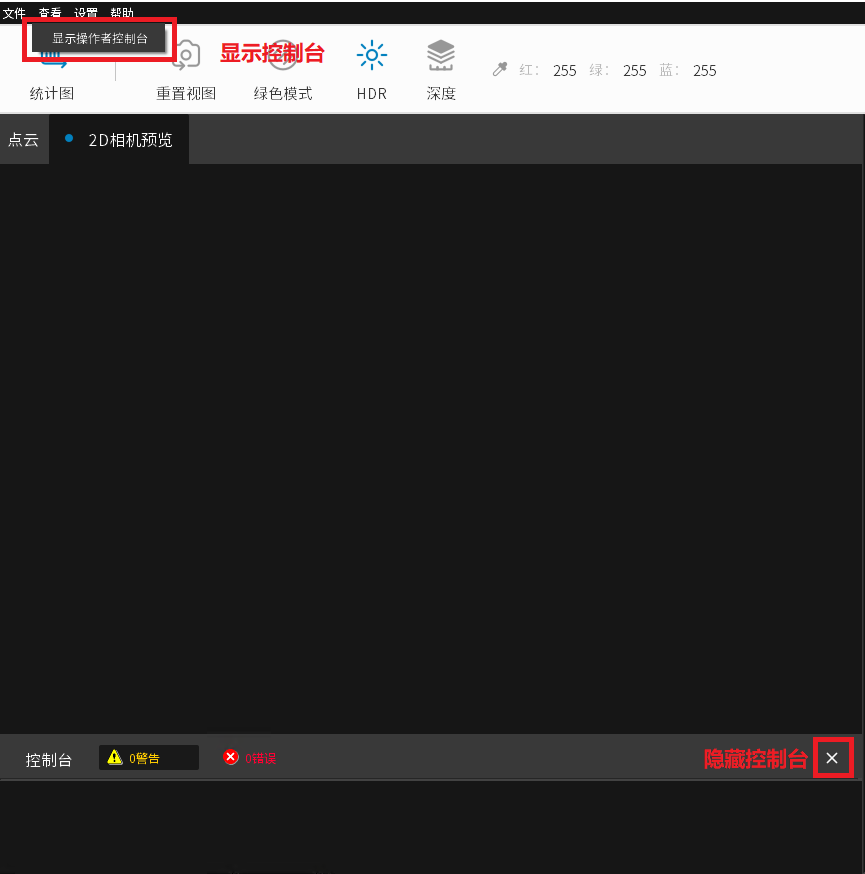
Task: Click the 0警告 warning indicator
Action: coord(148,757)
